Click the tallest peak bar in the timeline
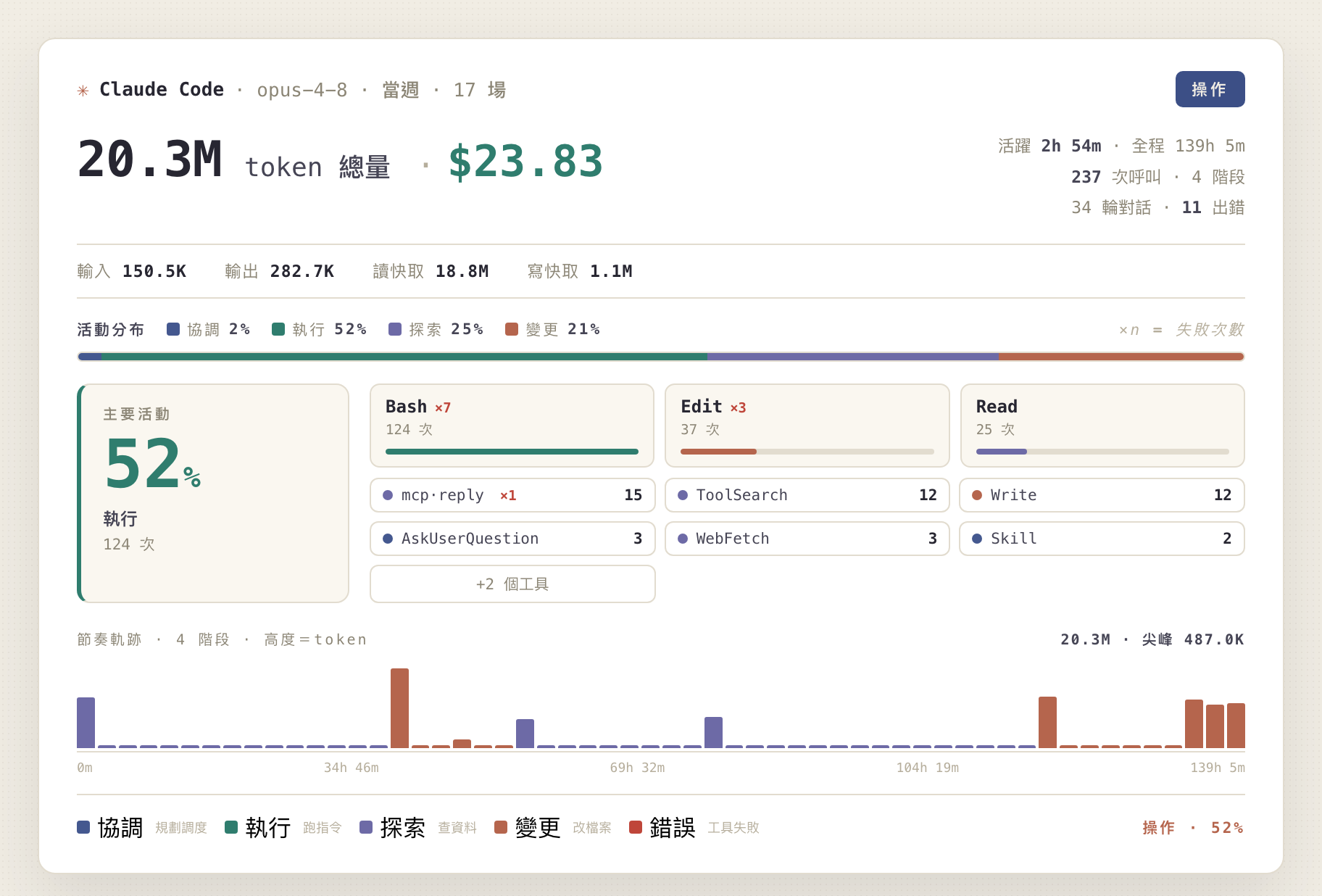1322x896 pixels. 399,708
